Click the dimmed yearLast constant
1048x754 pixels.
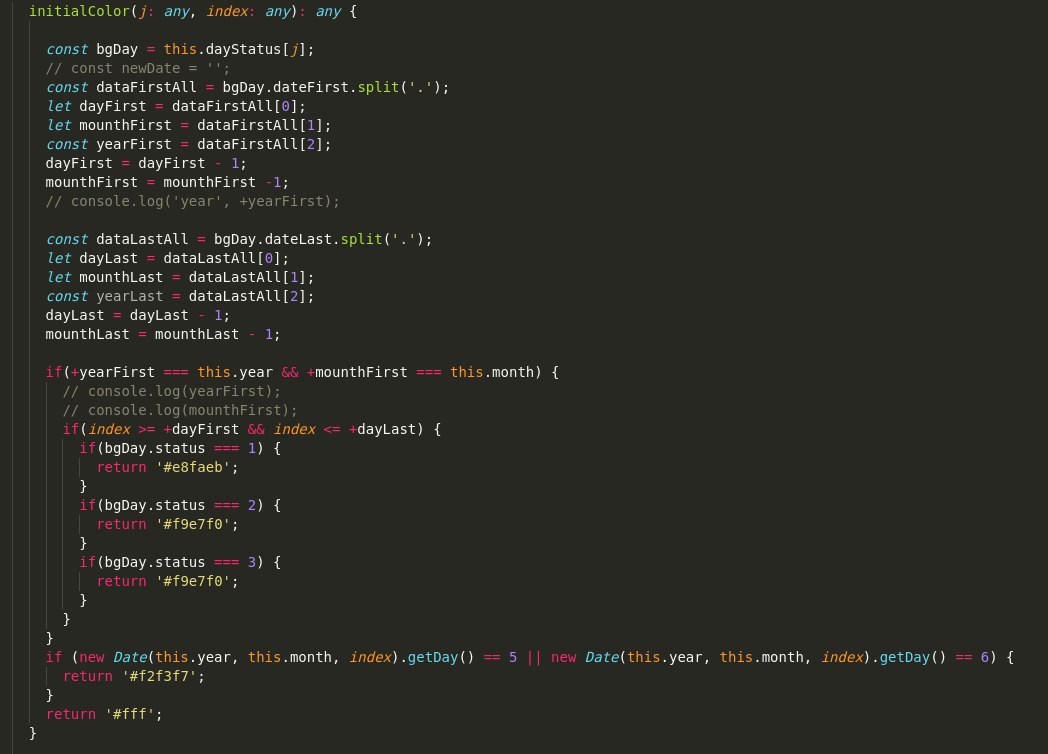[130, 296]
